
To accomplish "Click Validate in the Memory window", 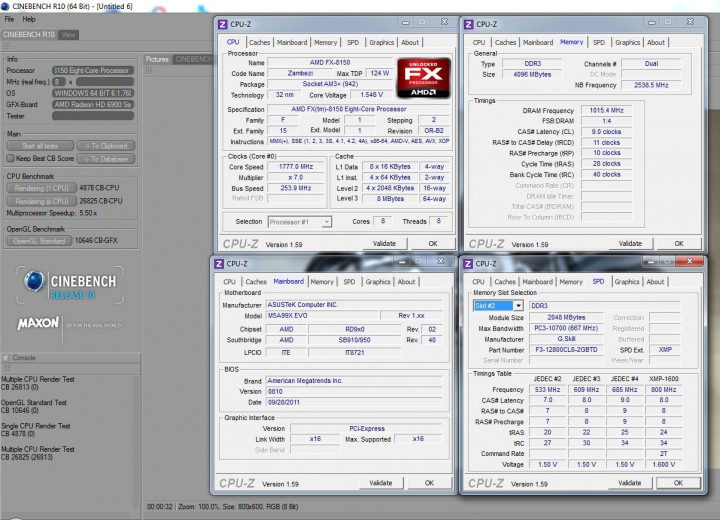I will coord(630,243).
